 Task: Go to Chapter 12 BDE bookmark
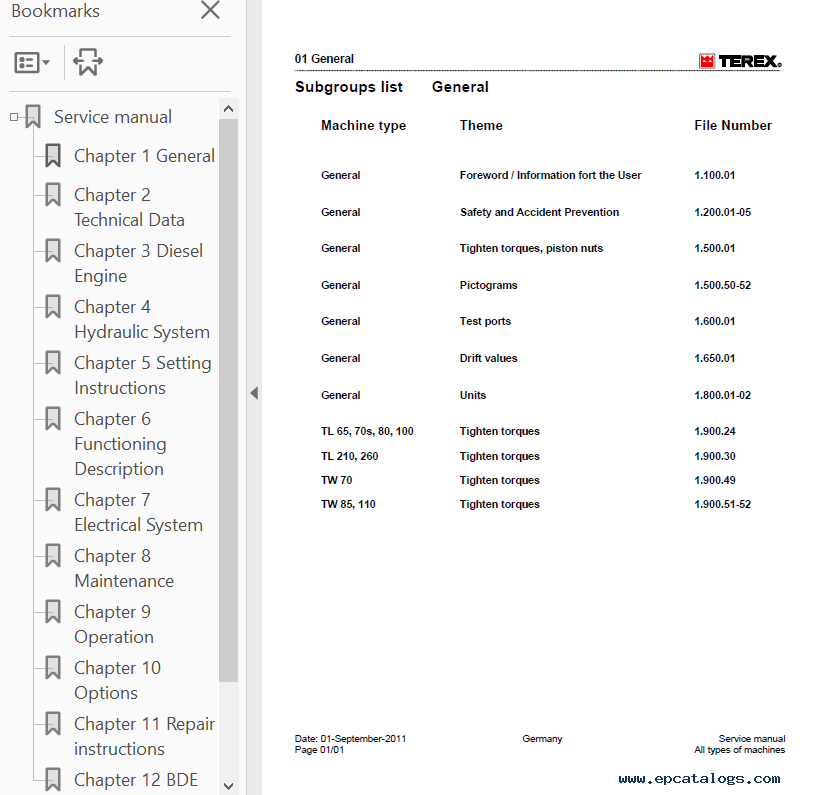coord(136,780)
